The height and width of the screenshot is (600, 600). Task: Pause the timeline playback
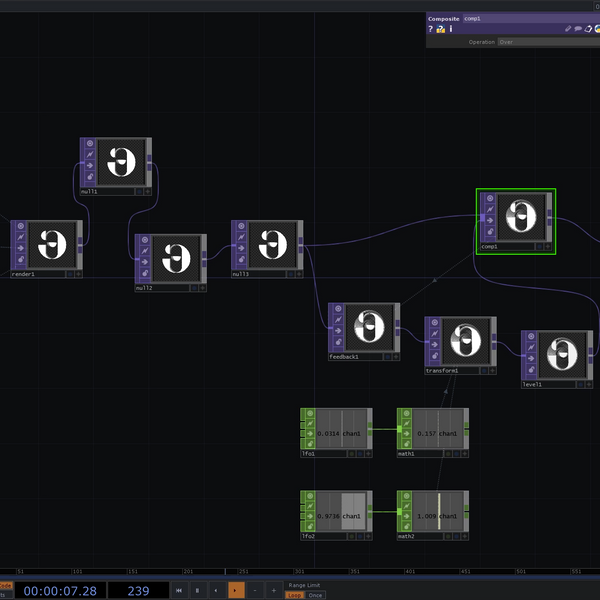[x=197, y=590]
